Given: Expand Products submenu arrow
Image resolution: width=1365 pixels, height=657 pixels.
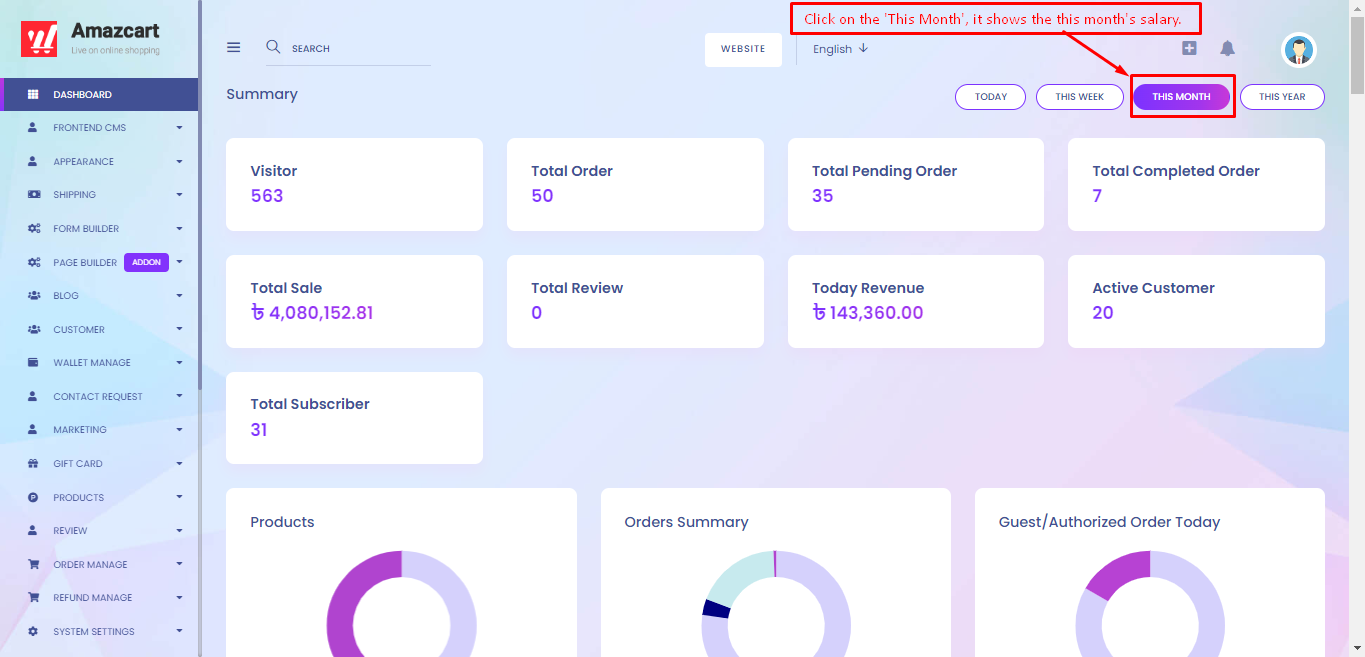Looking at the screenshot, I should coord(179,496).
